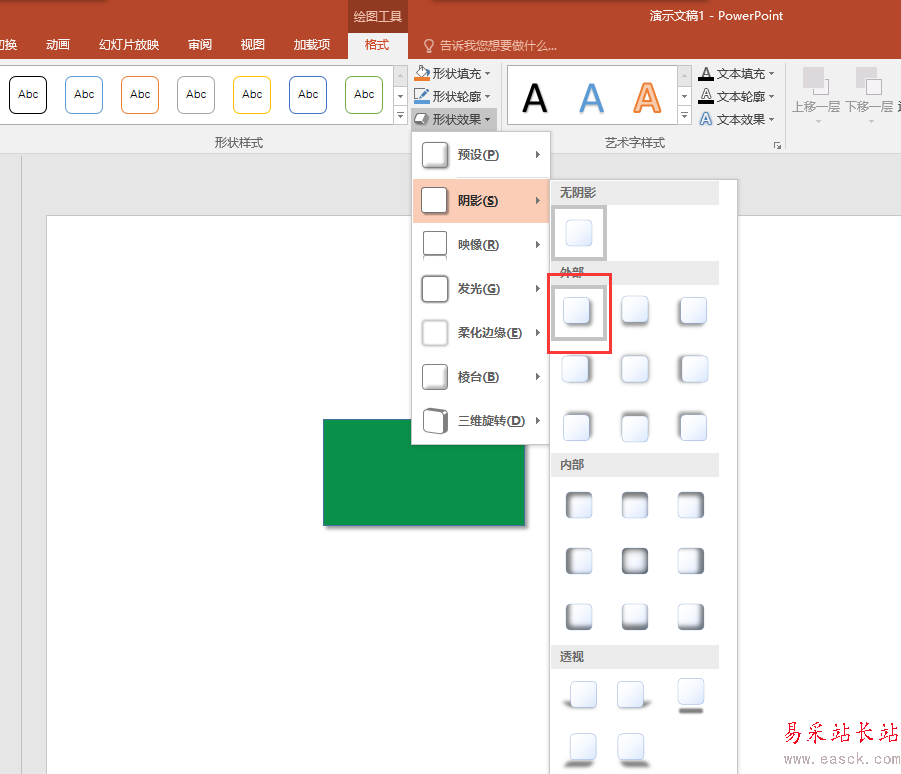The width and height of the screenshot is (901, 774).
Task: Apply the orange outline Abc shape style
Action: pos(140,95)
